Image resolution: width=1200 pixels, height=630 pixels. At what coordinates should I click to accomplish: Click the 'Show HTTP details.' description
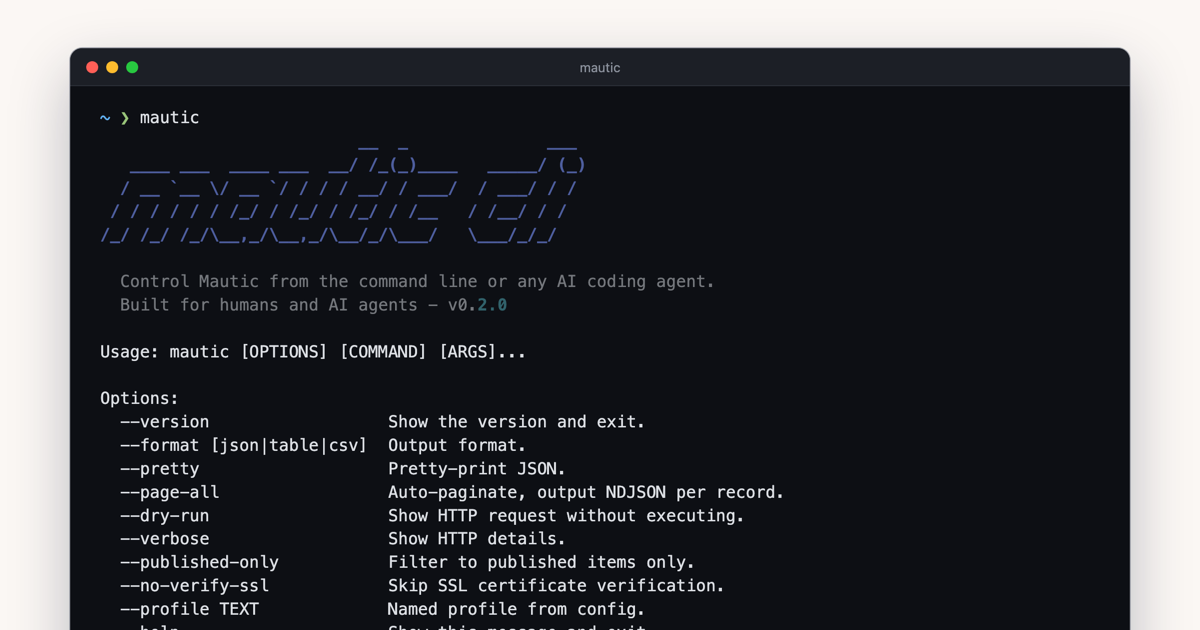(x=477, y=539)
